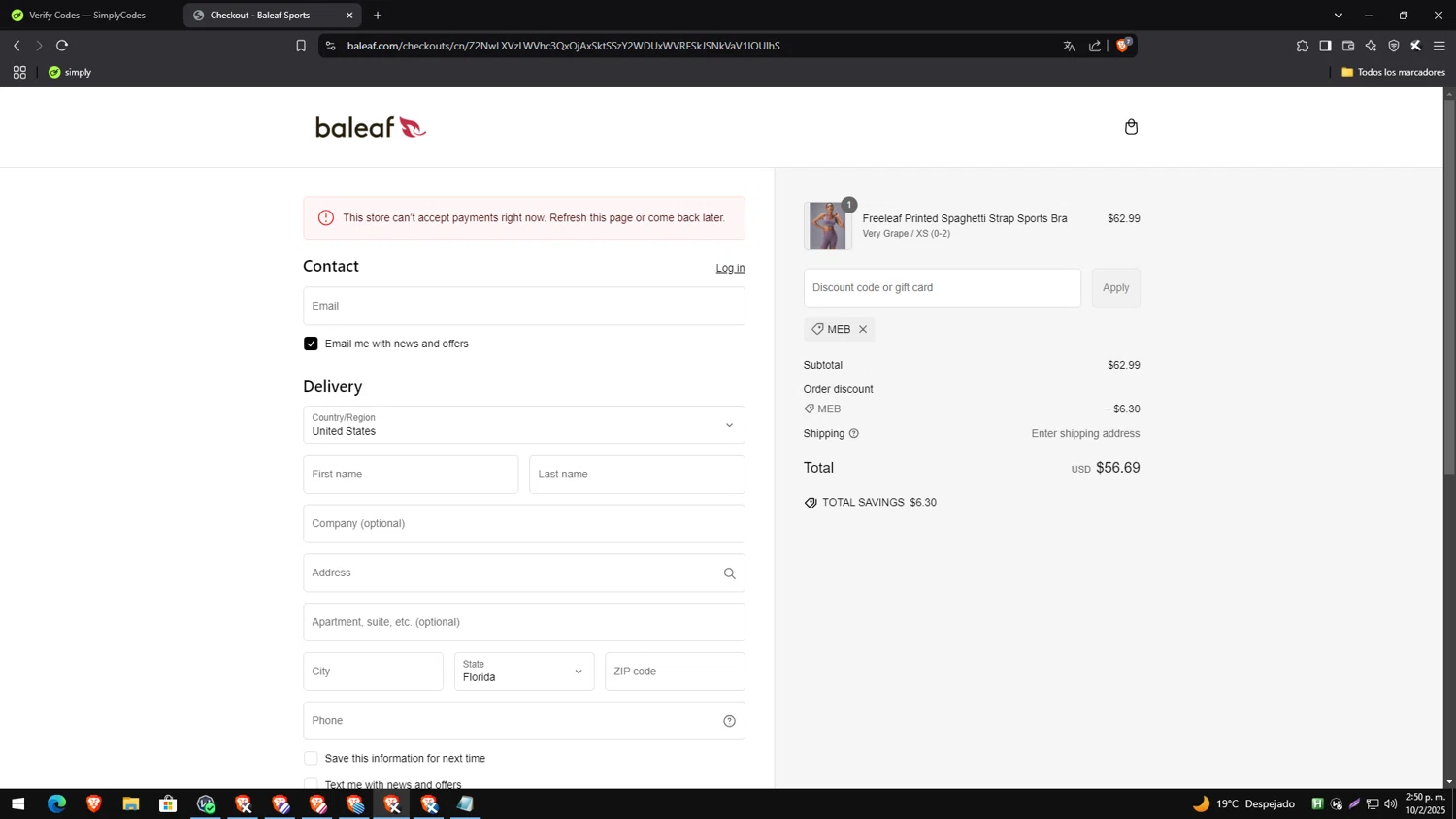The width and height of the screenshot is (1456, 819).
Task: Open the weather widget showing 19°C Despejado
Action: point(1244,803)
